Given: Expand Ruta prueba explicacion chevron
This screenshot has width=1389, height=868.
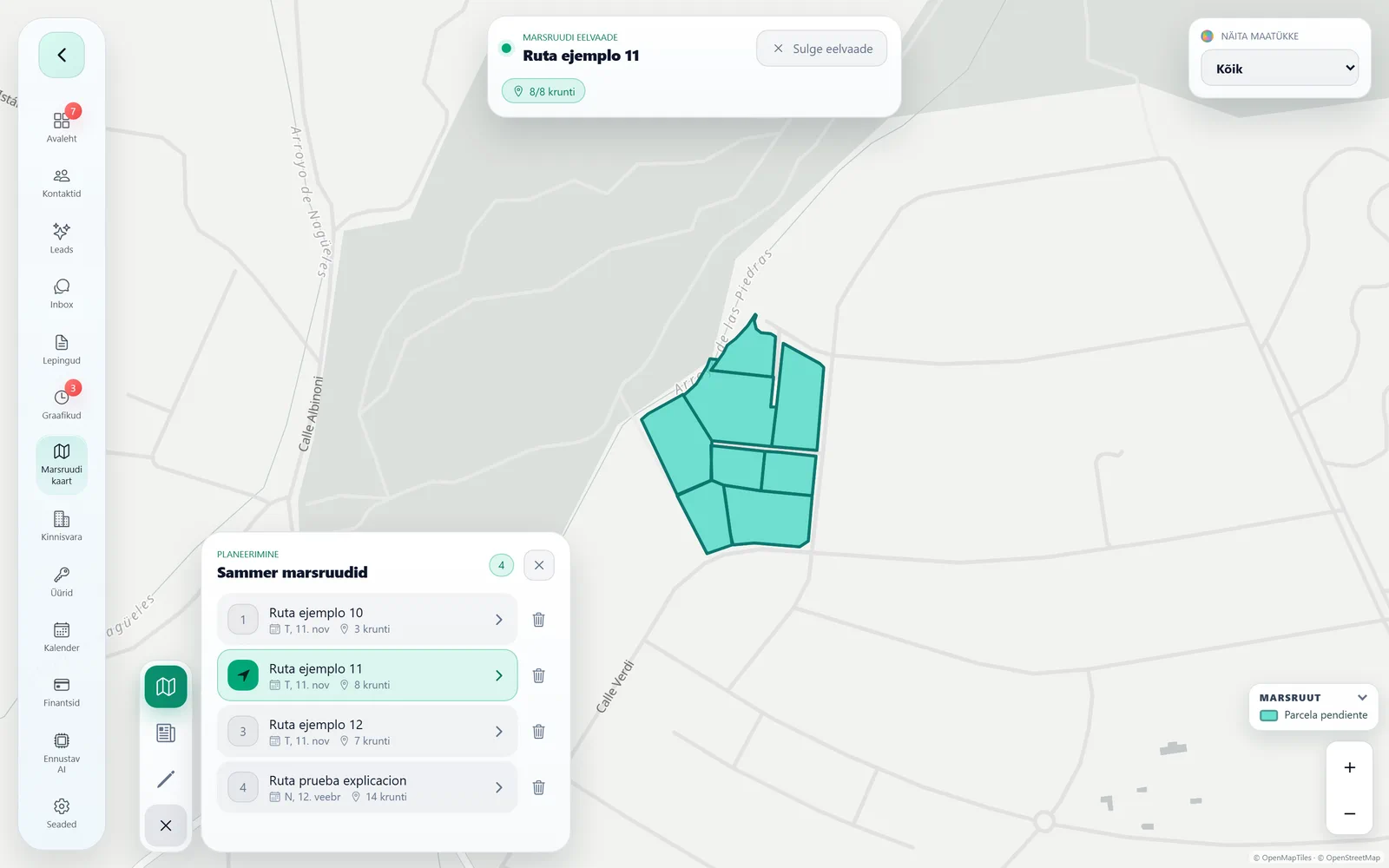Looking at the screenshot, I should [498, 787].
